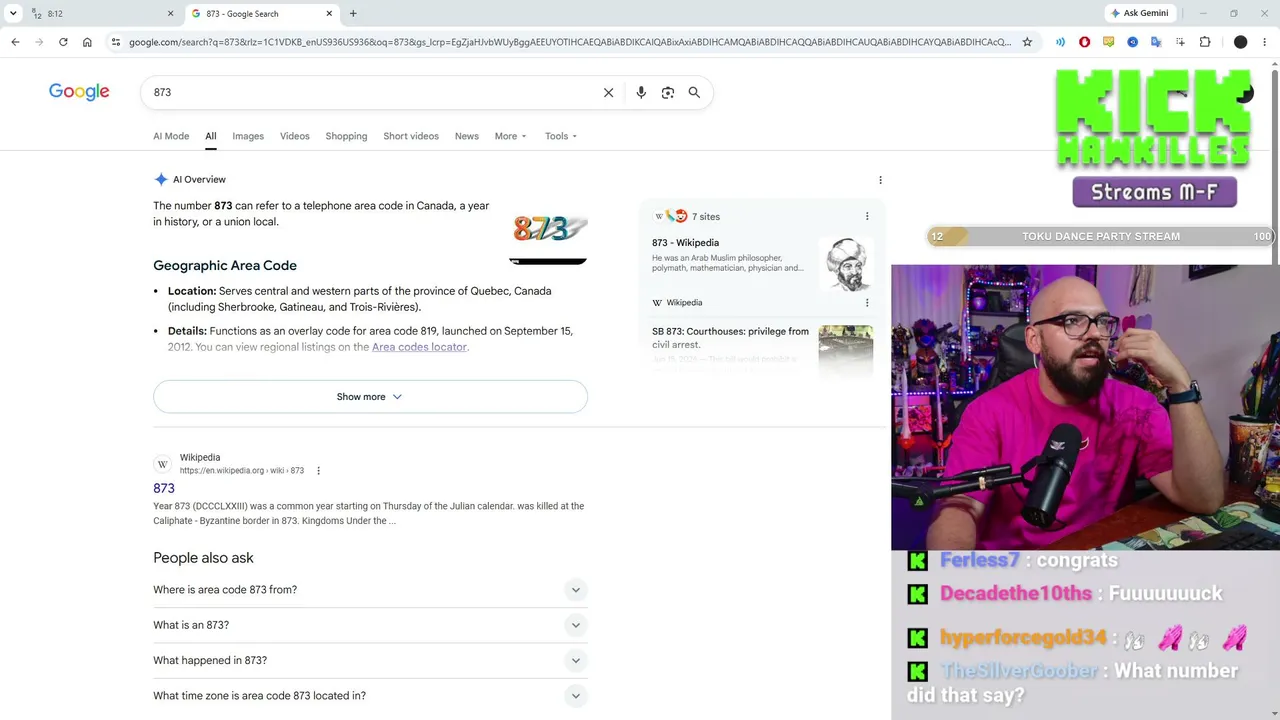Viewport: 1280px width, 720px height.
Task: Switch to the 8:12 browser tab
Action: point(102,14)
